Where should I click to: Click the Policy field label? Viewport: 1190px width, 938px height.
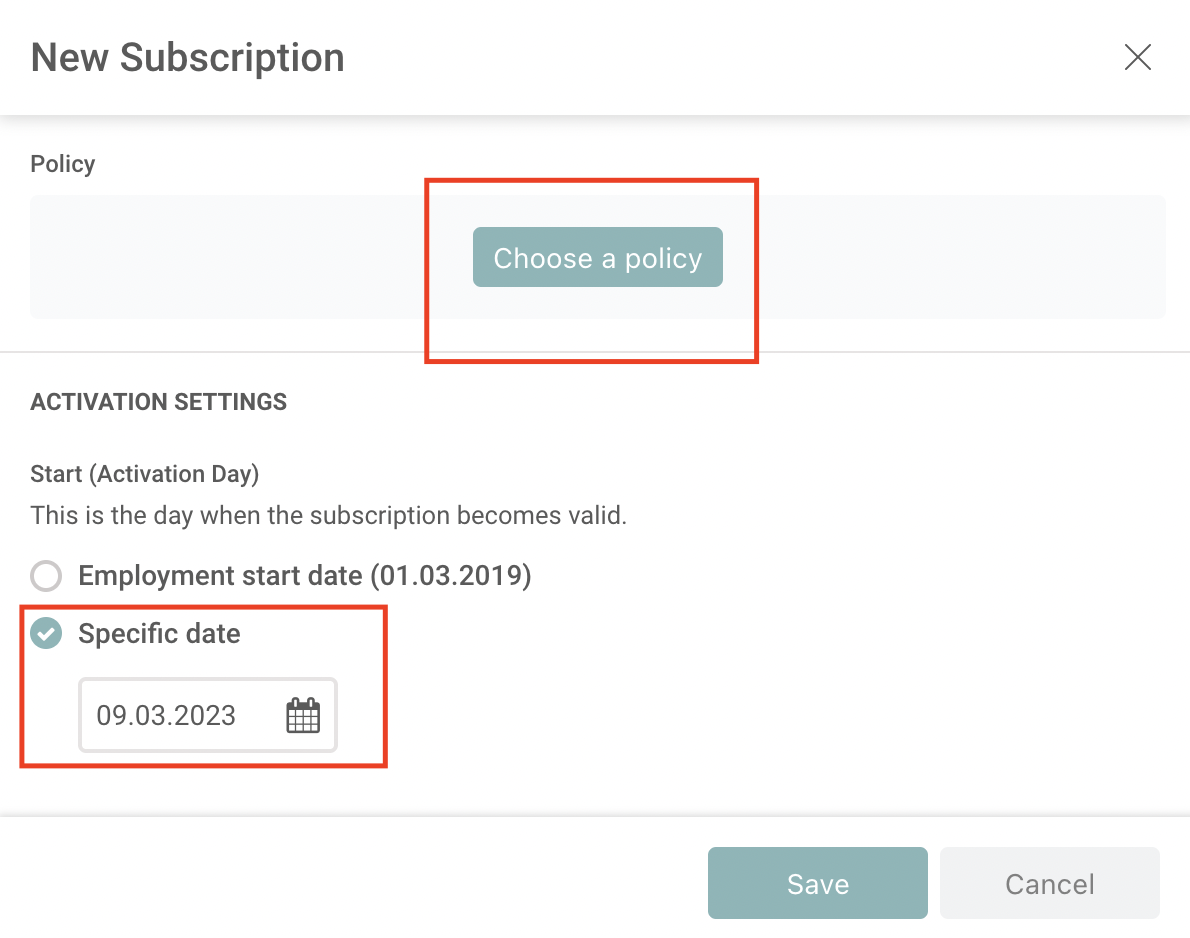pos(63,164)
